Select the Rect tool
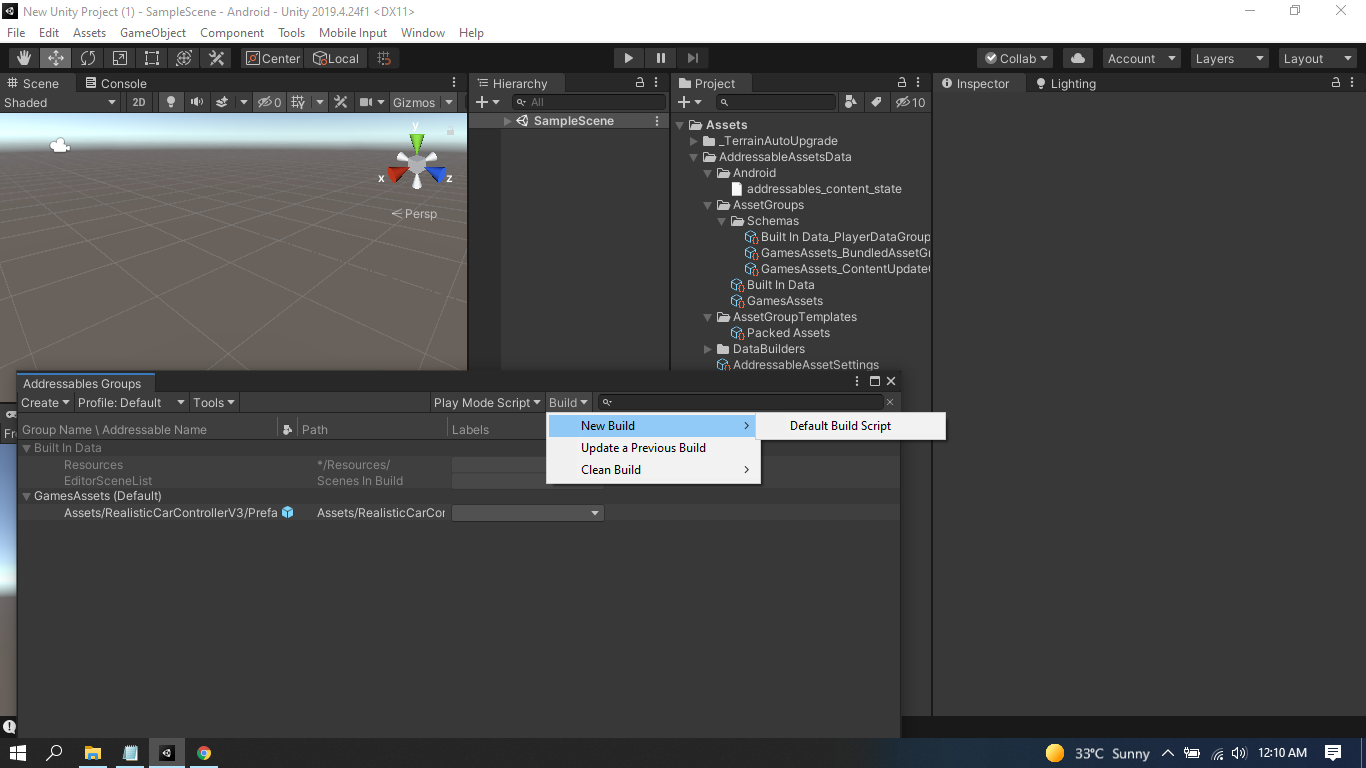The width and height of the screenshot is (1366, 768). tap(152, 58)
